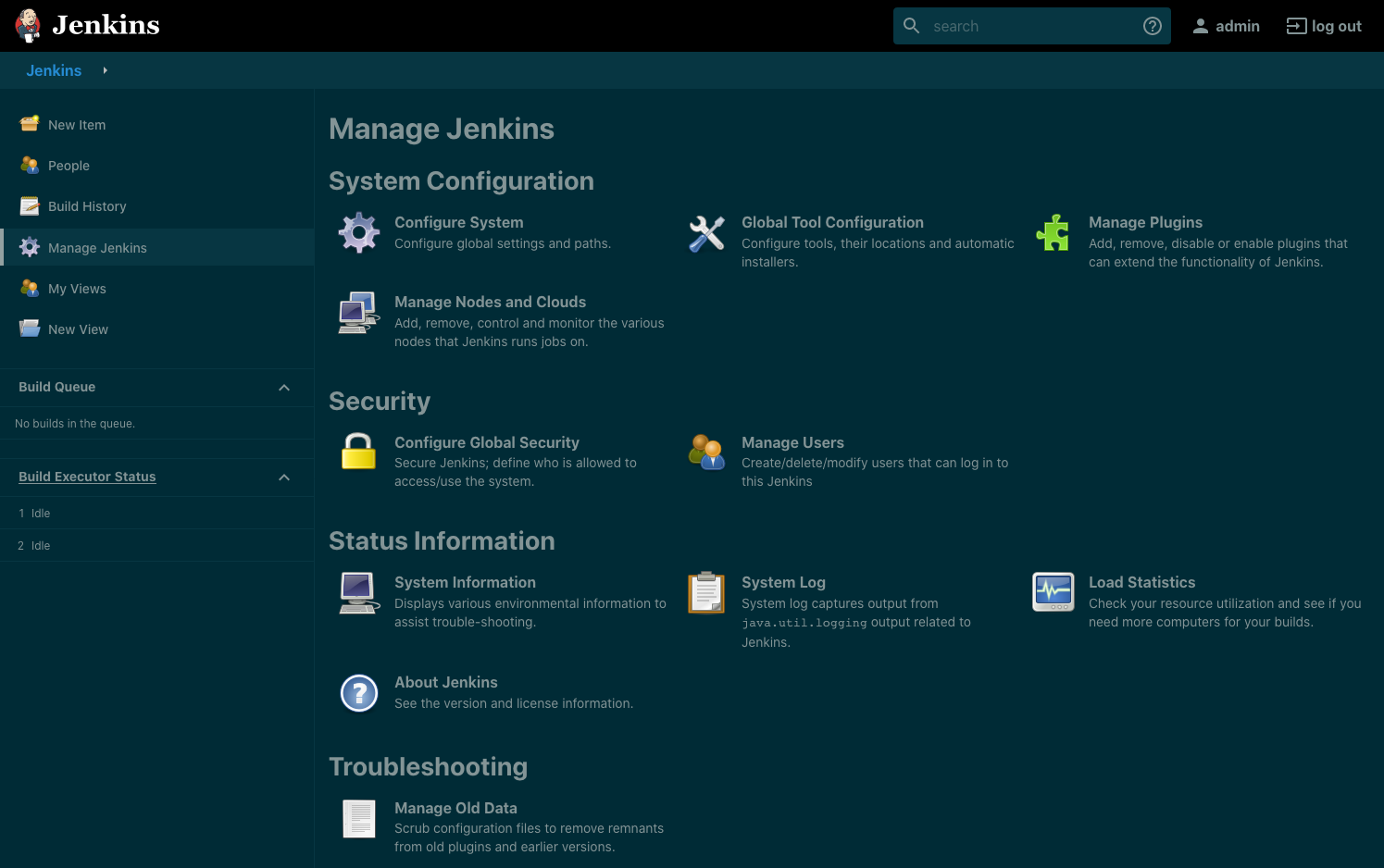Screen dimensions: 1384x868
Task: Collapse the Build Queue panel
Action: (284, 388)
